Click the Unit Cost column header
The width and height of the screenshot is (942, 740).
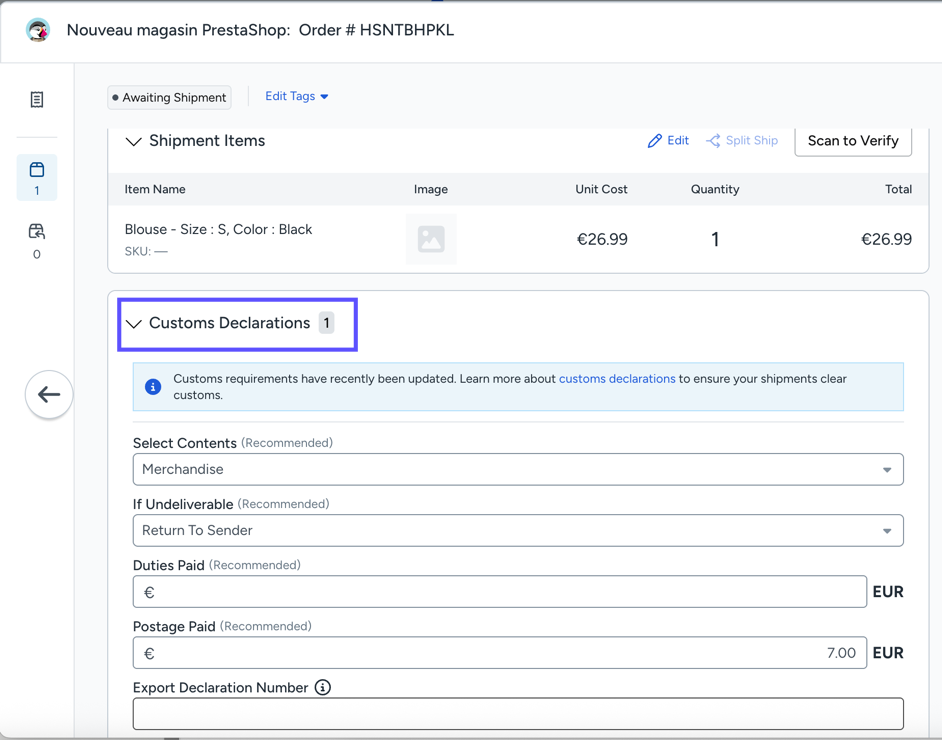pyautogui.click(x=601, y=189)
